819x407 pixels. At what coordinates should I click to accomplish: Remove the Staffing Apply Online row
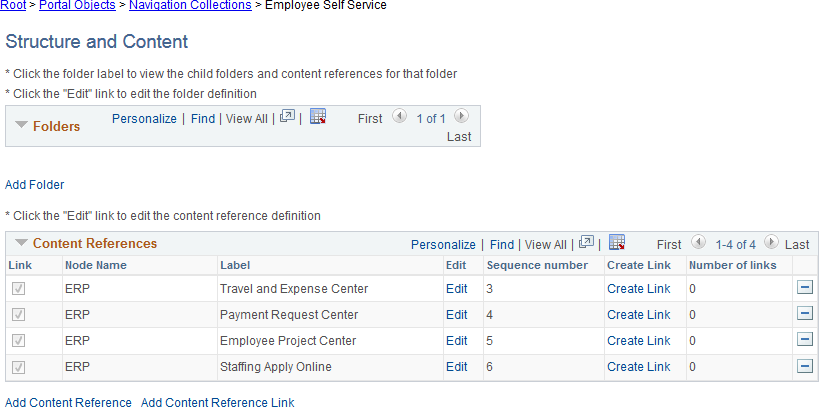804,366
